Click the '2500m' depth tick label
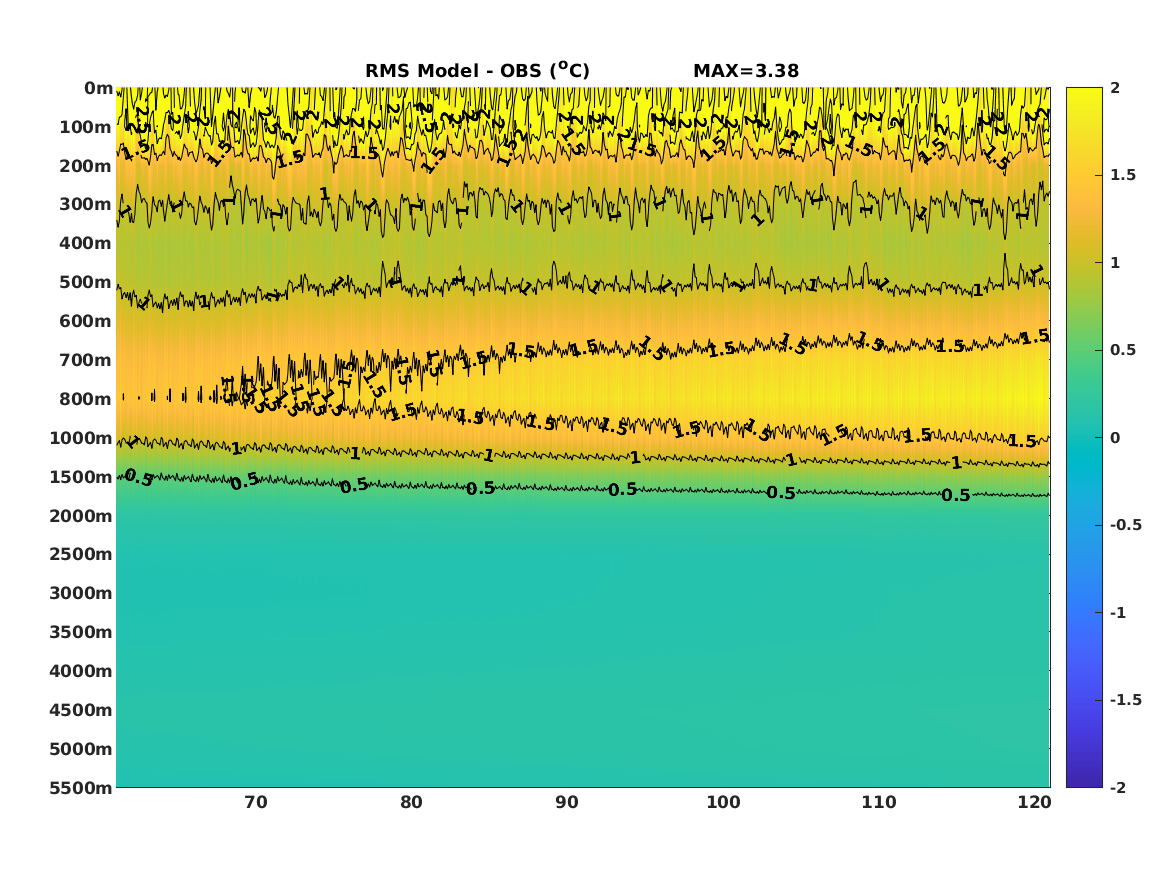 [x=81, y=554]
